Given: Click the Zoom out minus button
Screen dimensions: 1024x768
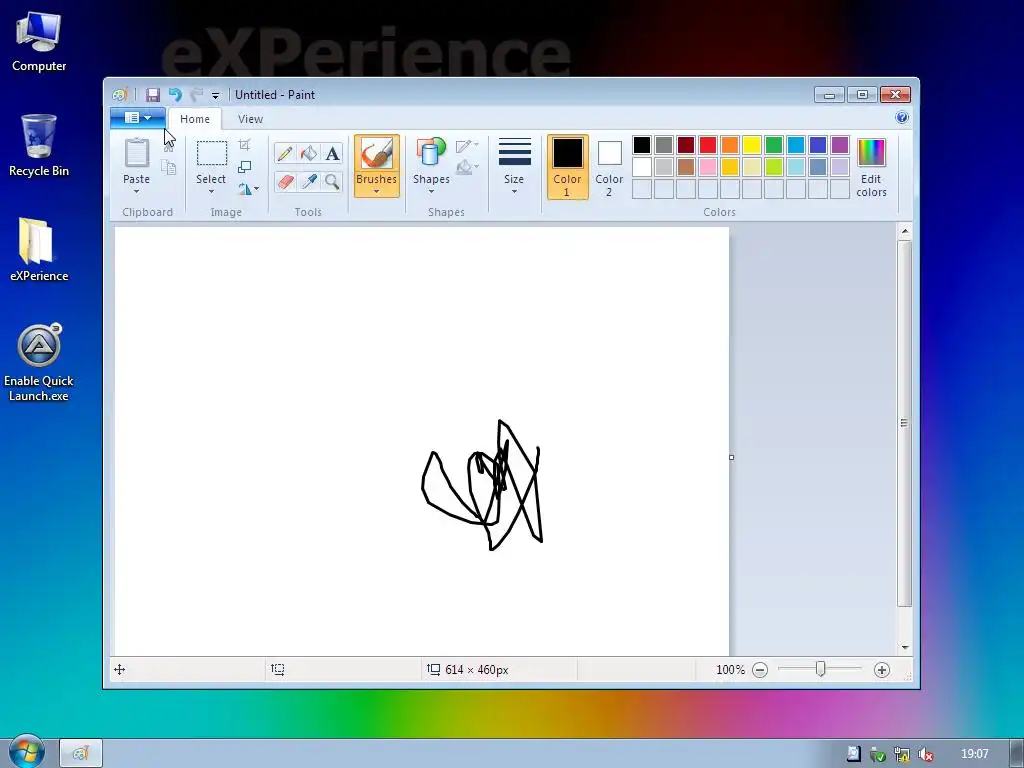Looking at the screenshot, I should point(760,670).
